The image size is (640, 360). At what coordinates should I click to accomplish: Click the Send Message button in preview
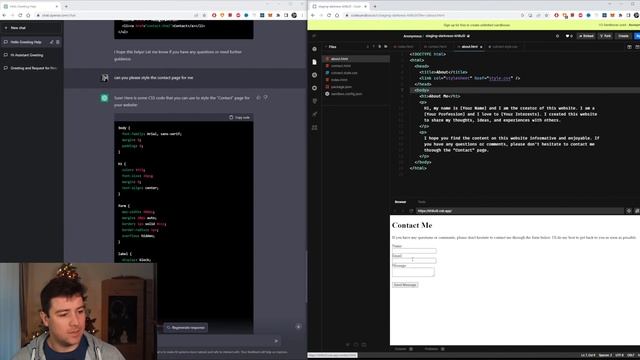point(405,284)
